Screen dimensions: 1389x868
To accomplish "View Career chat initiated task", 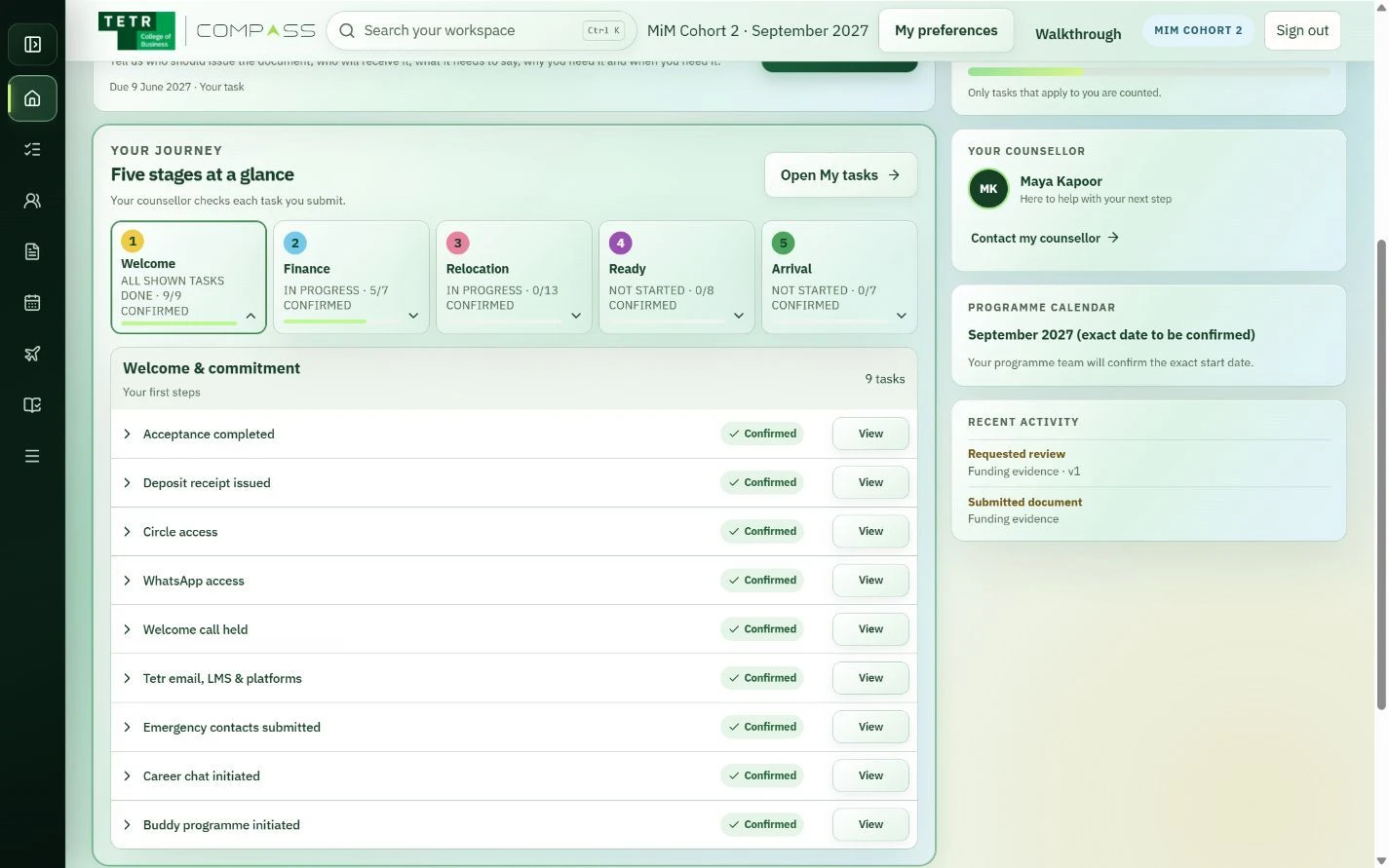I will click(870, 775).
